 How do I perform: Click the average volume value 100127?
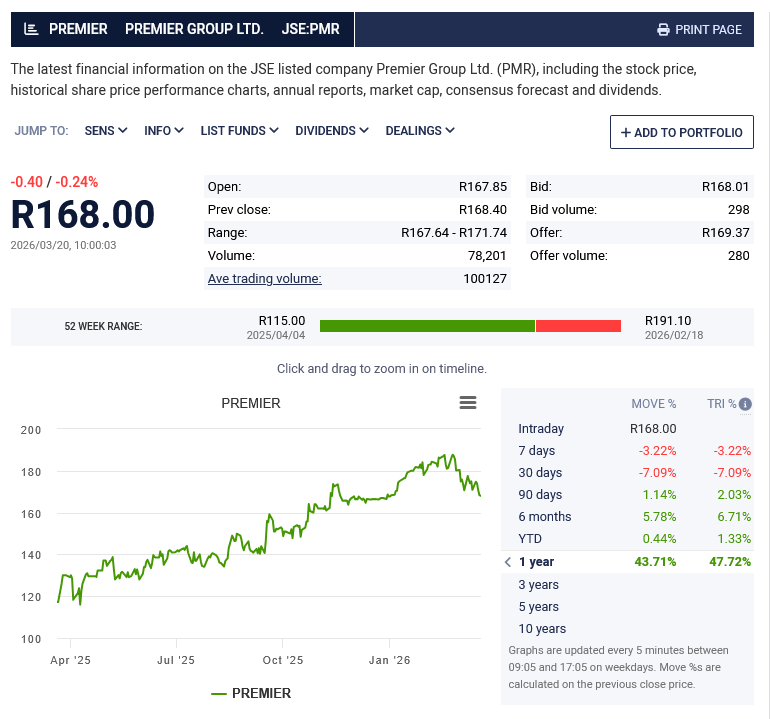(x=485, y=279)
